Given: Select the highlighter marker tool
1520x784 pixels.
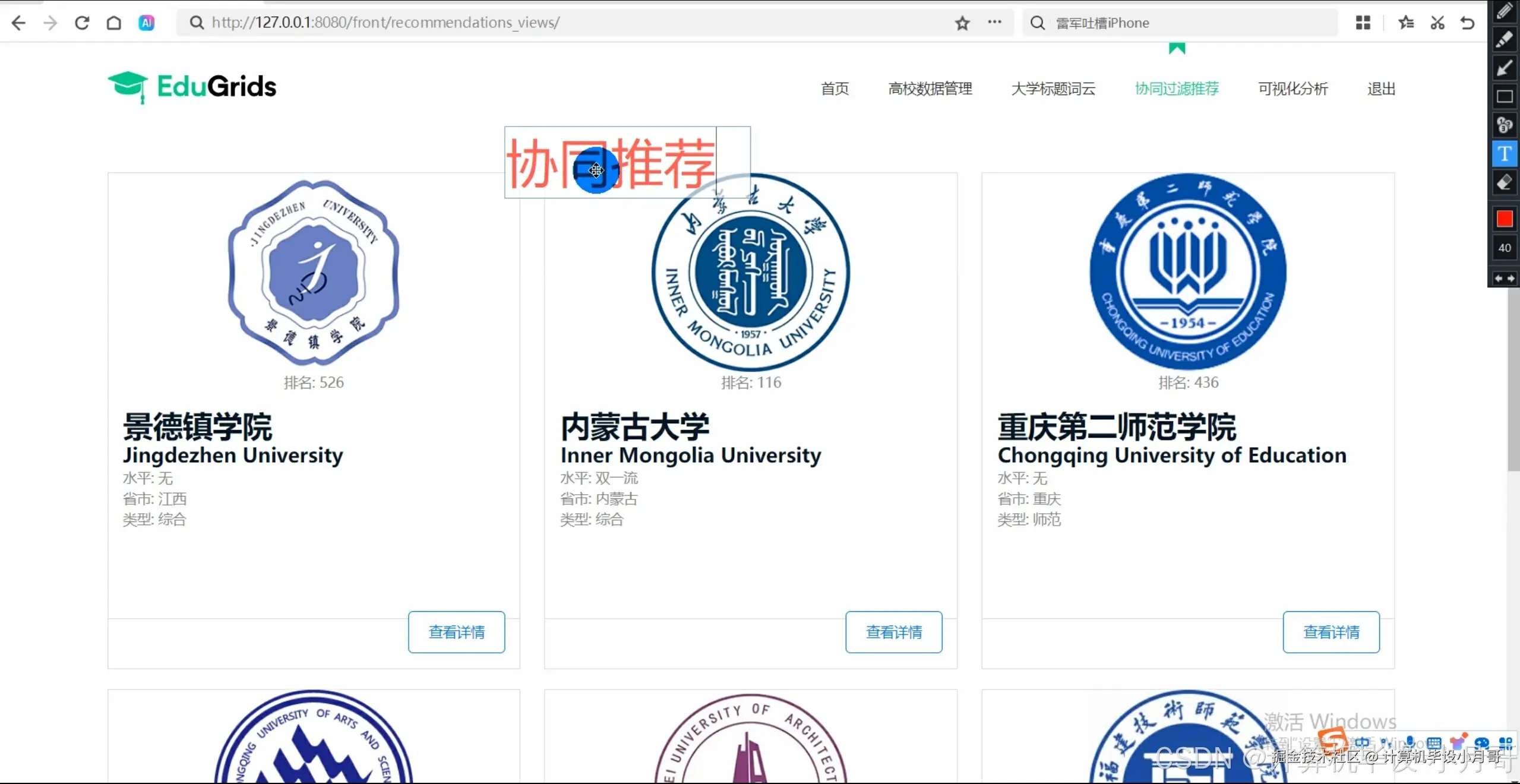Looking at the screenshot, I should (1504, 39).
